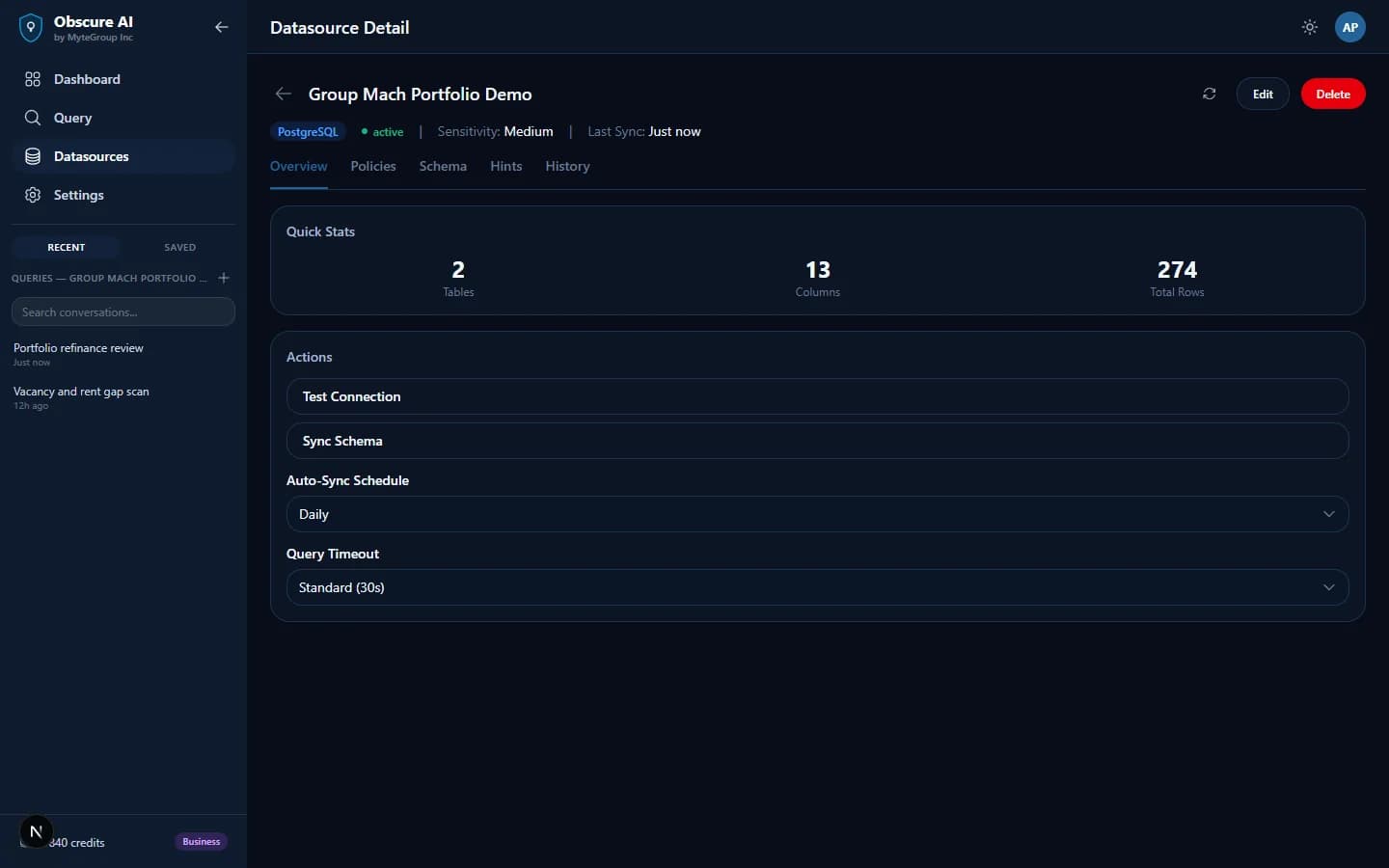Screen dimensions: 1389x868
Task: Open the Portfolio refinance review conversation
Action: coord(123,354)
